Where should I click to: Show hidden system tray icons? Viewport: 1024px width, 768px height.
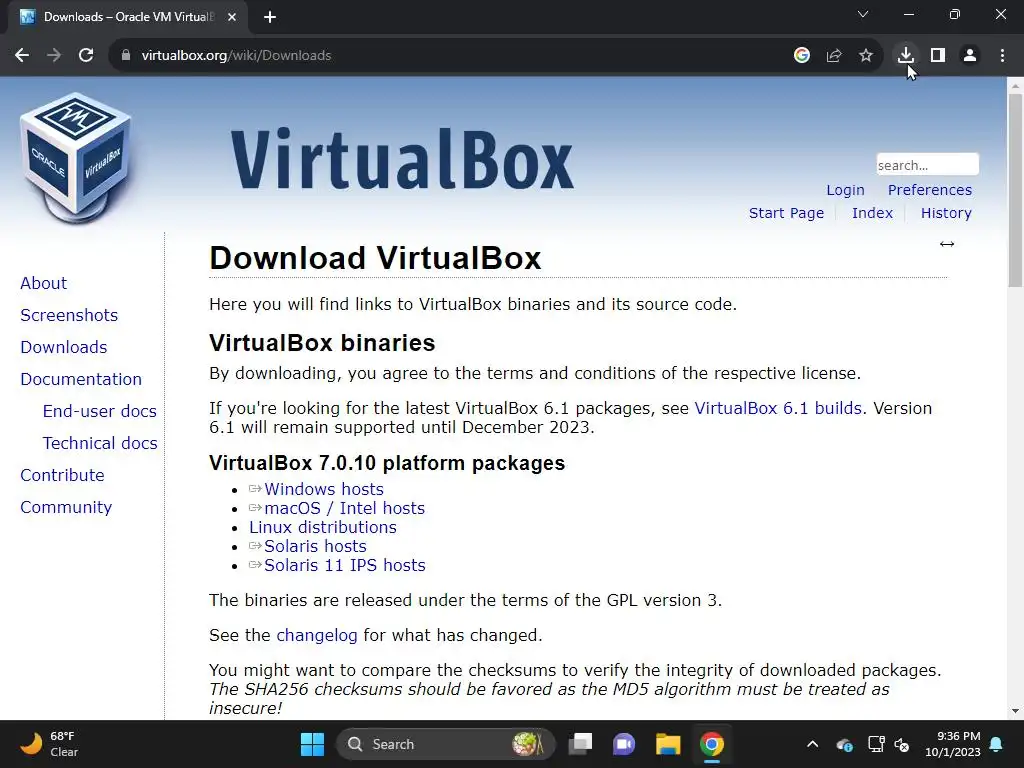pyautogui.click(x=812, y=744)
